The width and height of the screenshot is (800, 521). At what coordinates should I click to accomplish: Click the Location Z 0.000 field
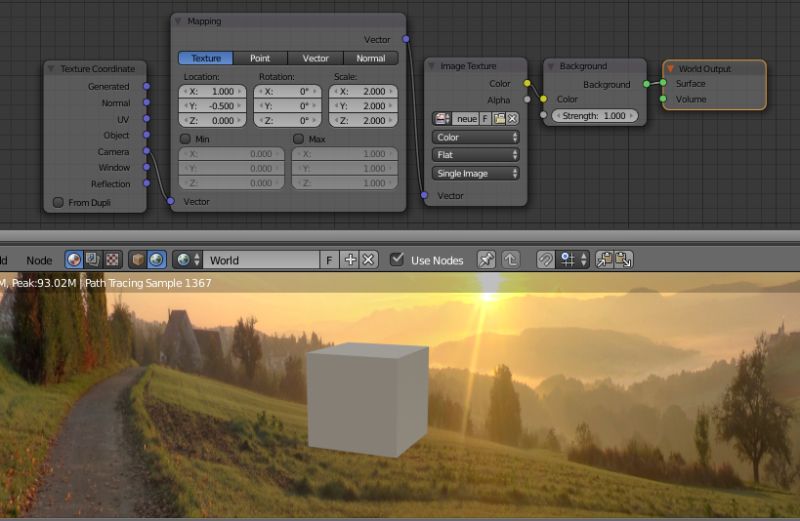(212, 121)
